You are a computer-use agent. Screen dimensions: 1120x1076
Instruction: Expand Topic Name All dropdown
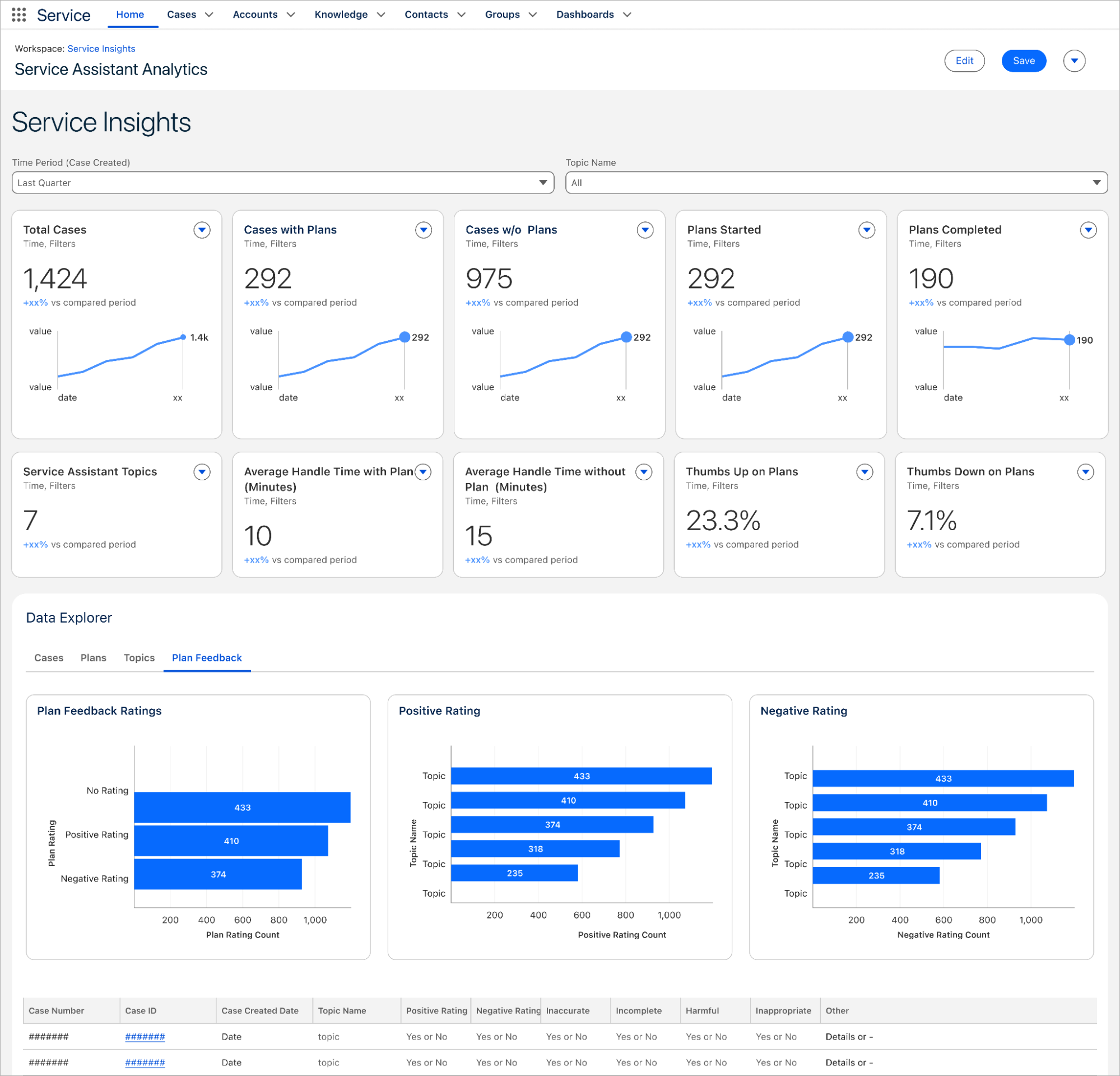(836, 183)
